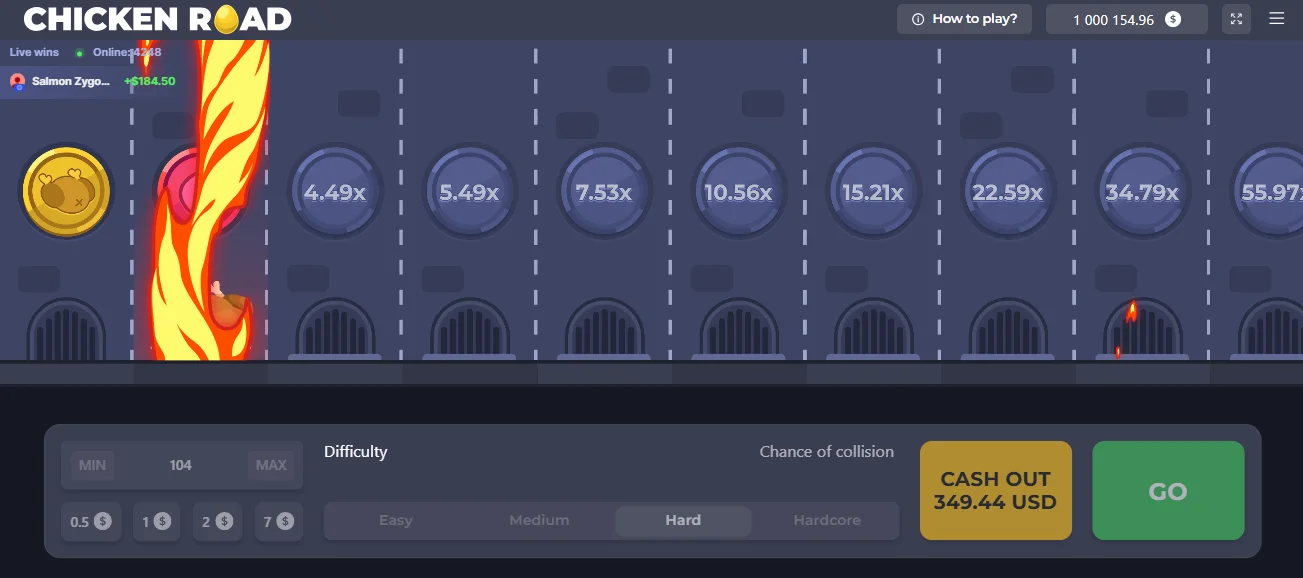Cash out 349.44 USD
This screenshot has height=578, width=1303.
pyautogui.click(x=995, y=491)
